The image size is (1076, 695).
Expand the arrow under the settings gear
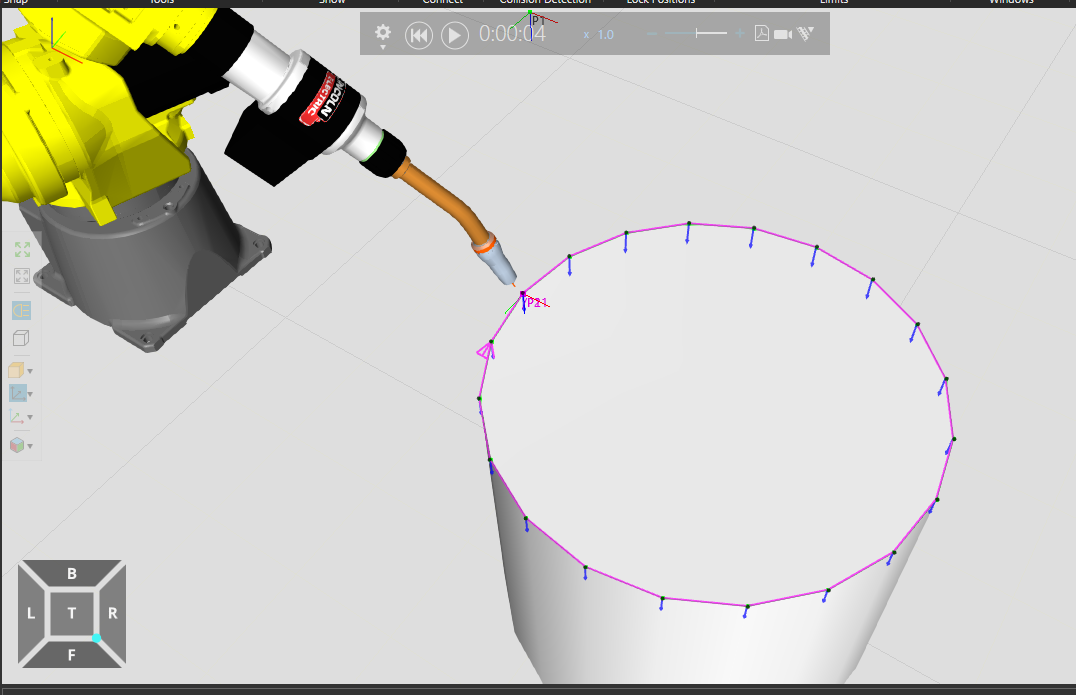pyautogui.click(x=383, y=47)
